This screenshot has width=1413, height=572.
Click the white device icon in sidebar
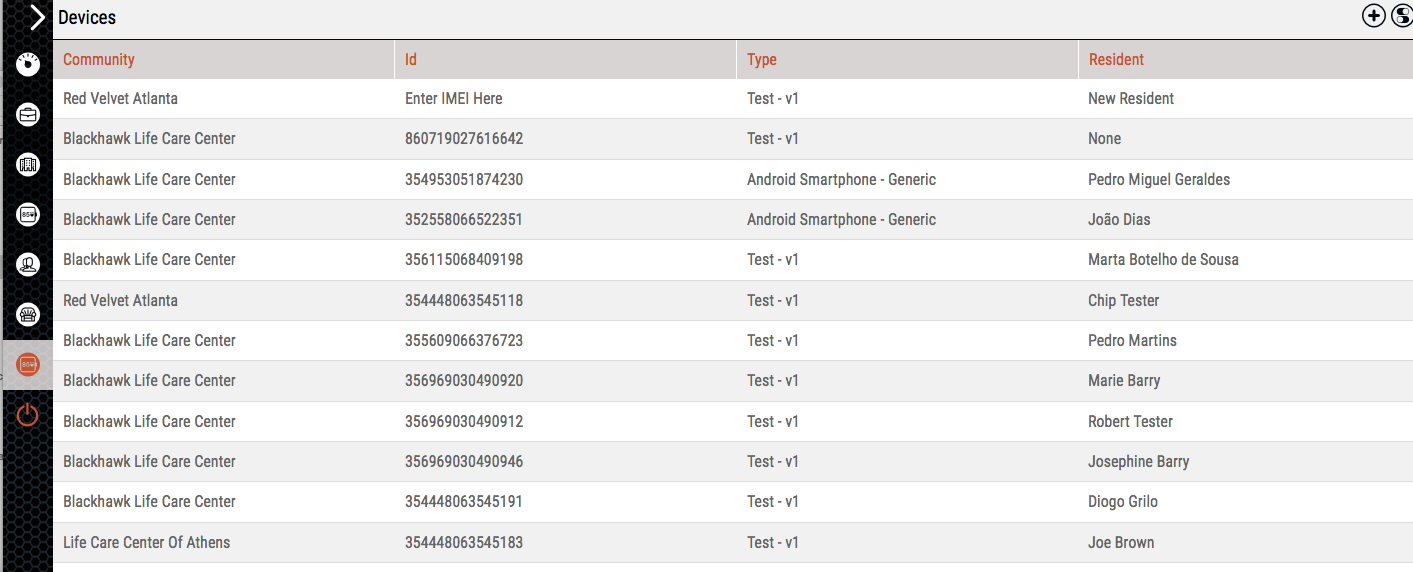point(28,214)
